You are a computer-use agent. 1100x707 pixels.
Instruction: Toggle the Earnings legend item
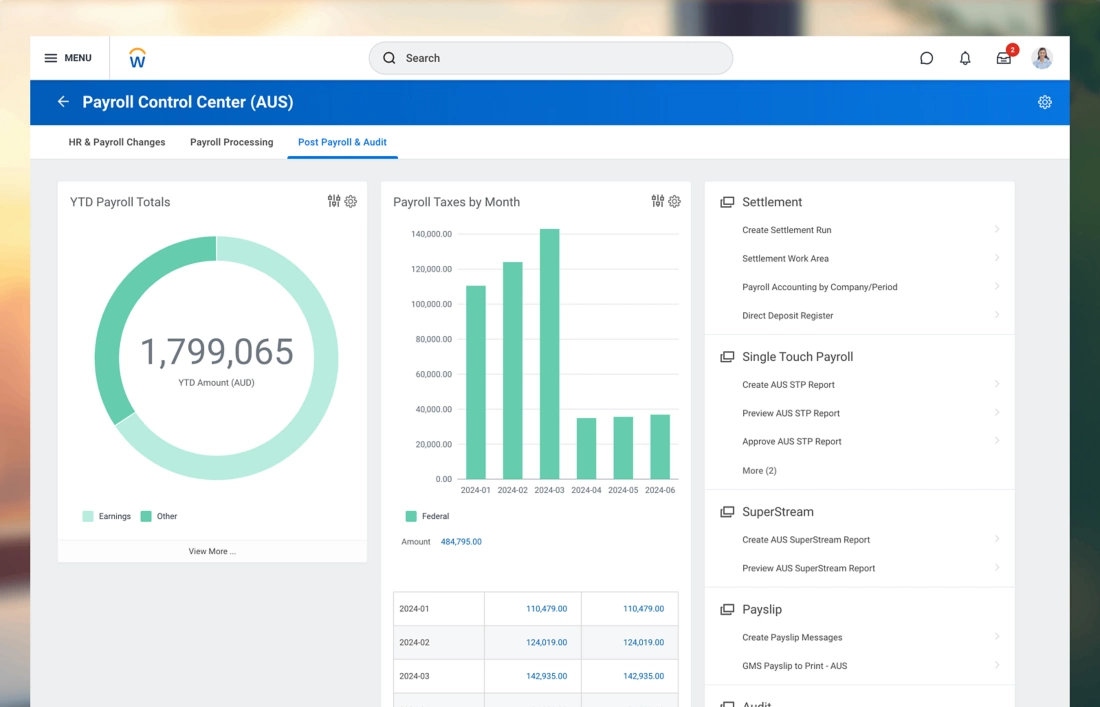click(107, 516)
